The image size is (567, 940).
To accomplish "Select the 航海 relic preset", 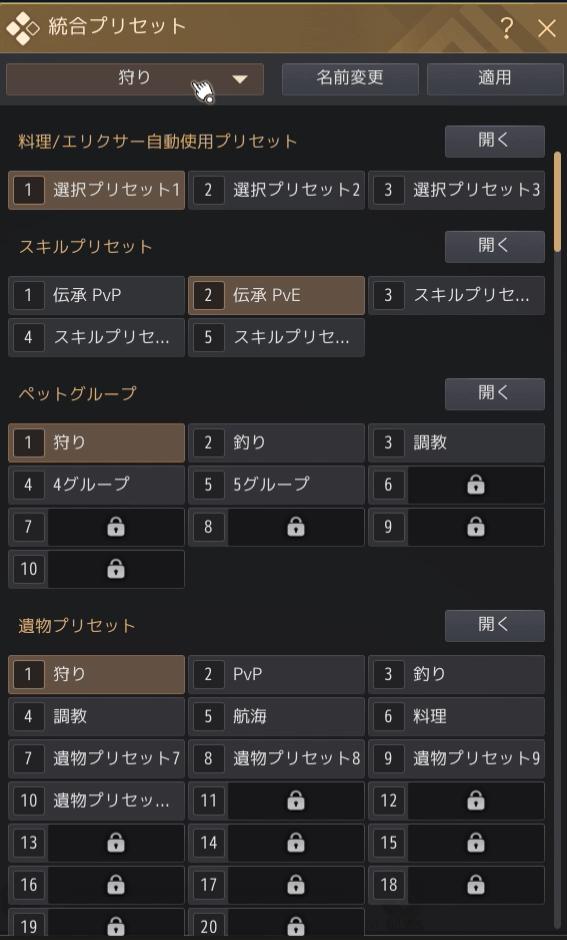I will click(276, 716).
